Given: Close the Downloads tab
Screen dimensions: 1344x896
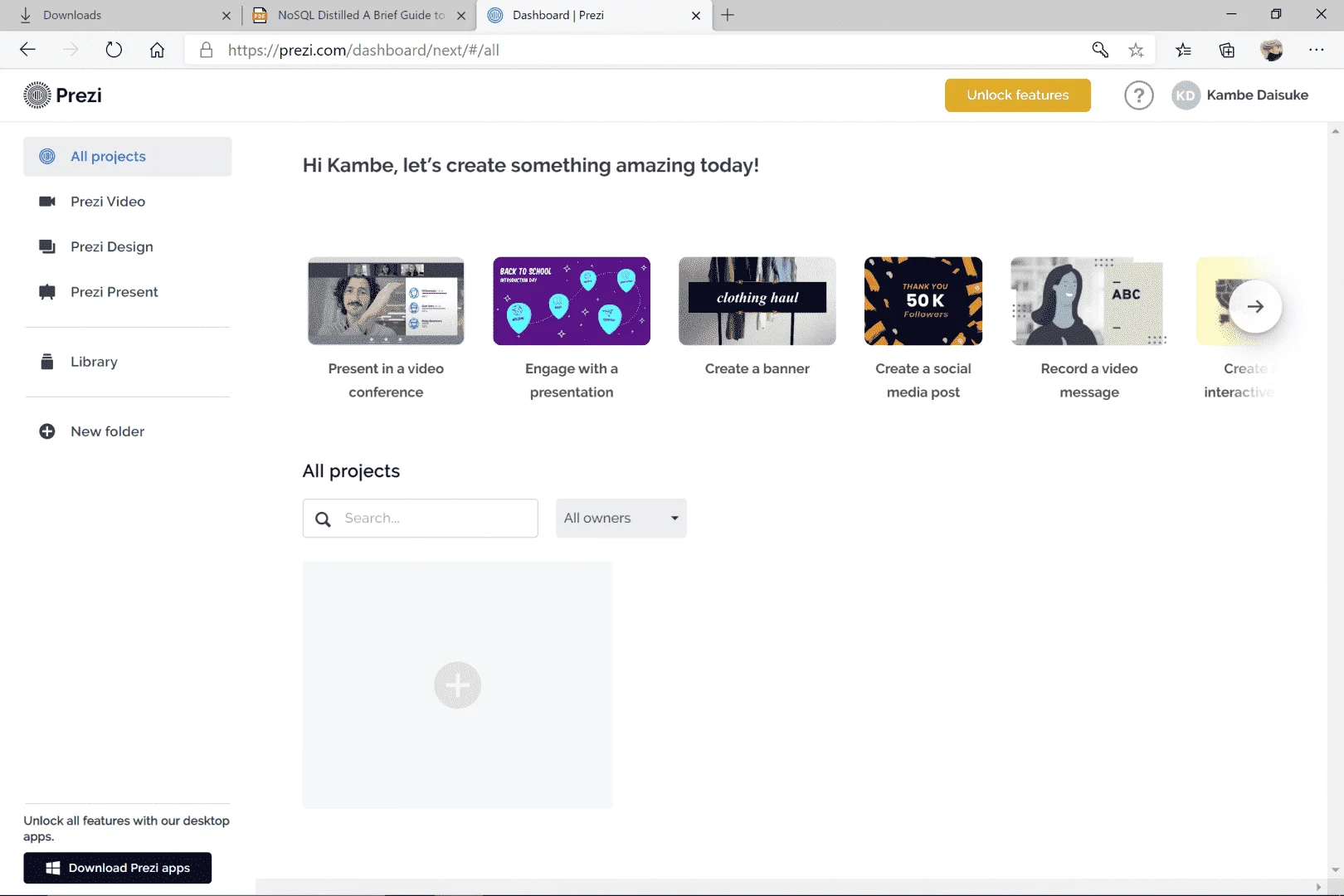Looking at the screenshot, I should pyautogui.click(x=226, y=15).
